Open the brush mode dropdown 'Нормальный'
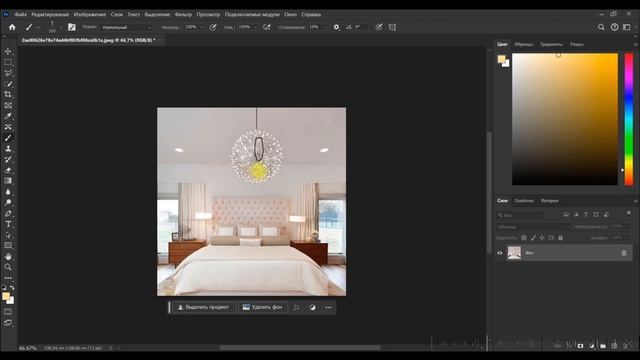This screenshot has height=360, width=640. (126, 27)
